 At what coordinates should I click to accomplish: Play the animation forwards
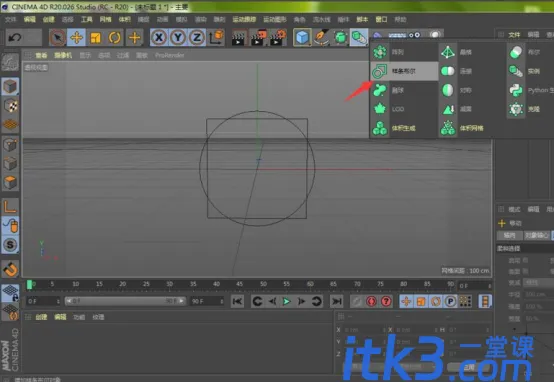[287, 301]
